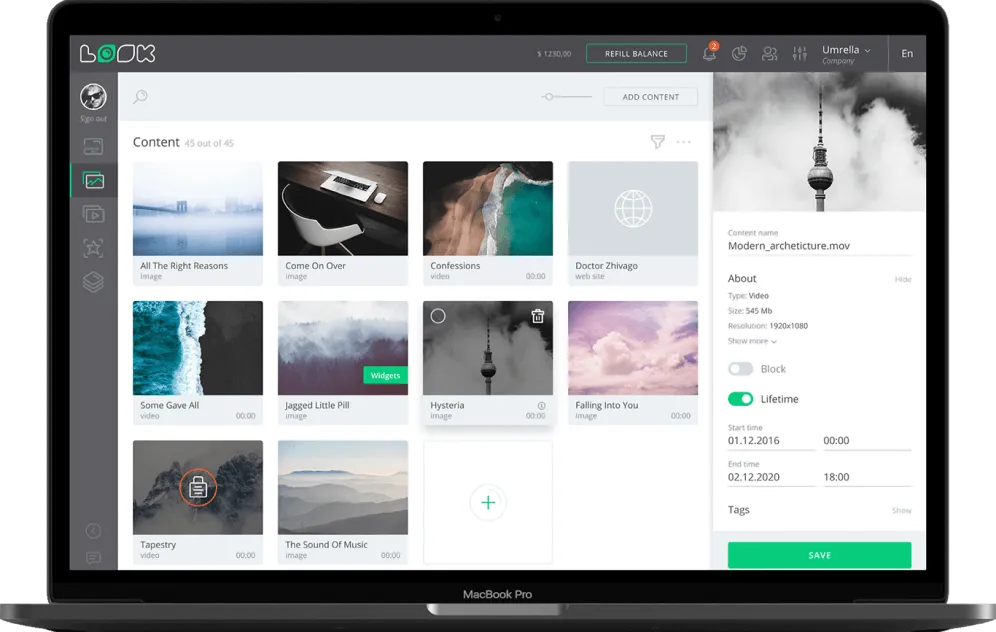Open the screens icon in sidebar
Viewport: 996px width, 632px height.
(93, 147)
